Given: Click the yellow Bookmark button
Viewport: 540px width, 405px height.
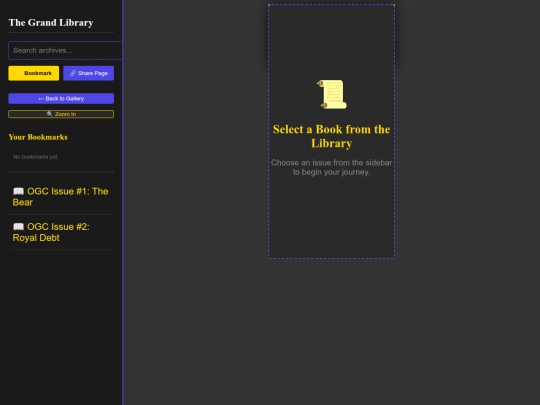Looking at the screenshot, I should click(34, 73).
